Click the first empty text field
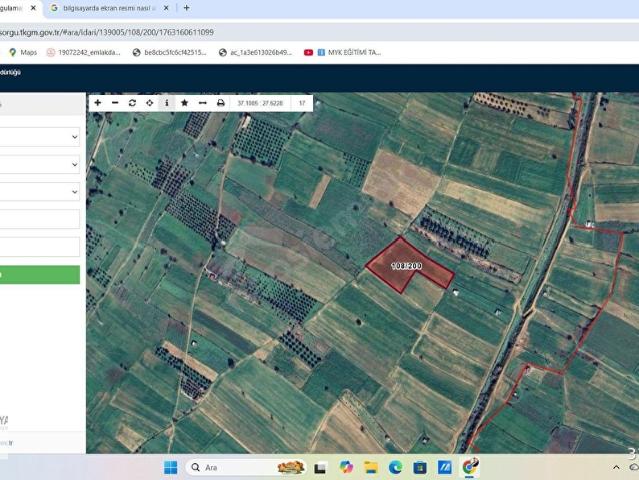Image resolution: width=639 pixels, height=480 pixels. (40, 219)
